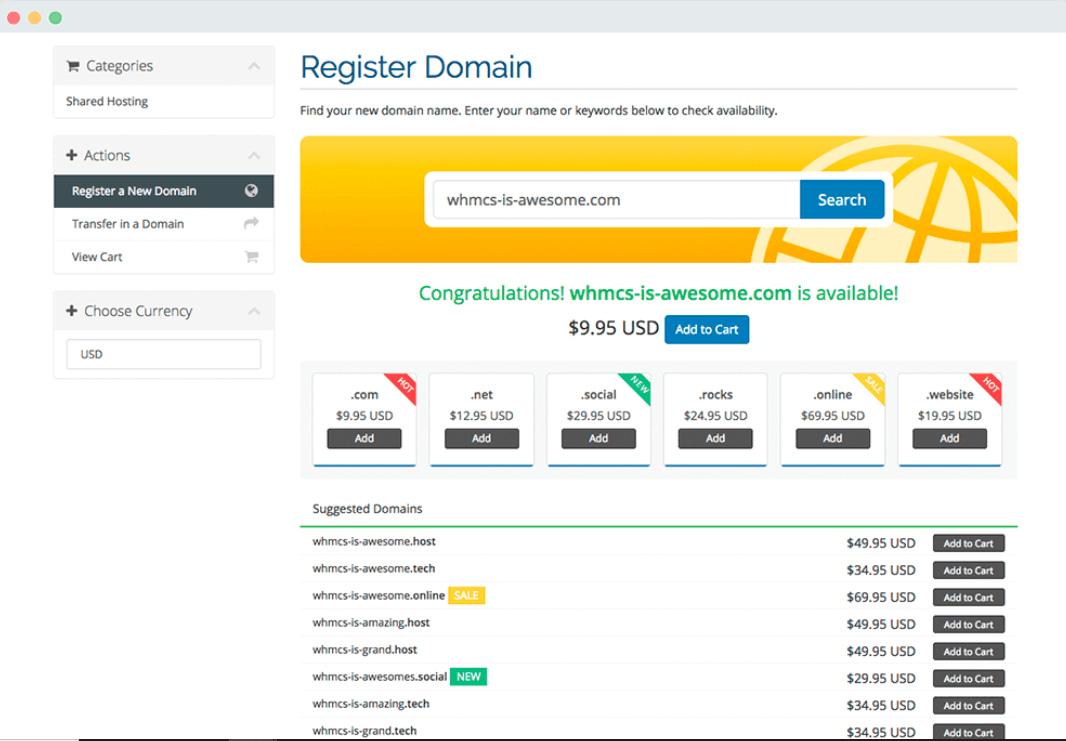Click the HOT ribbon on .com card
The height and width of the screenshot is (741, 1066).
(404, 385)
